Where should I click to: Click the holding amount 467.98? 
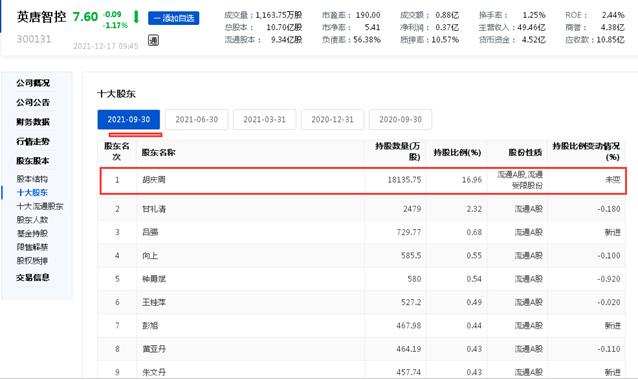pos(409,326)
